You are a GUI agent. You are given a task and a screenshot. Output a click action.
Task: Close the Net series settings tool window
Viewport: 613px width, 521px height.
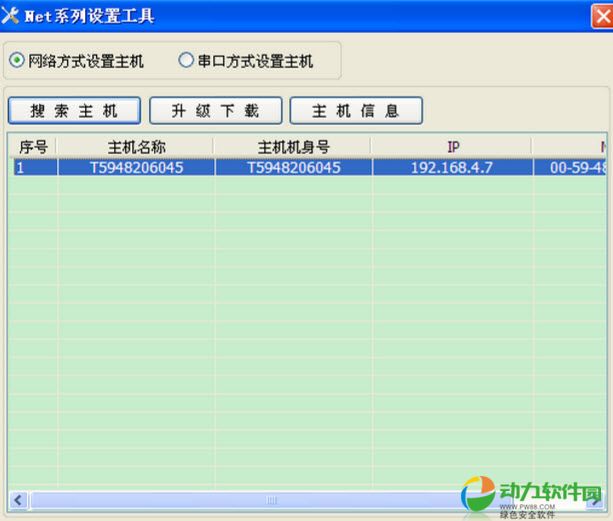601,17
